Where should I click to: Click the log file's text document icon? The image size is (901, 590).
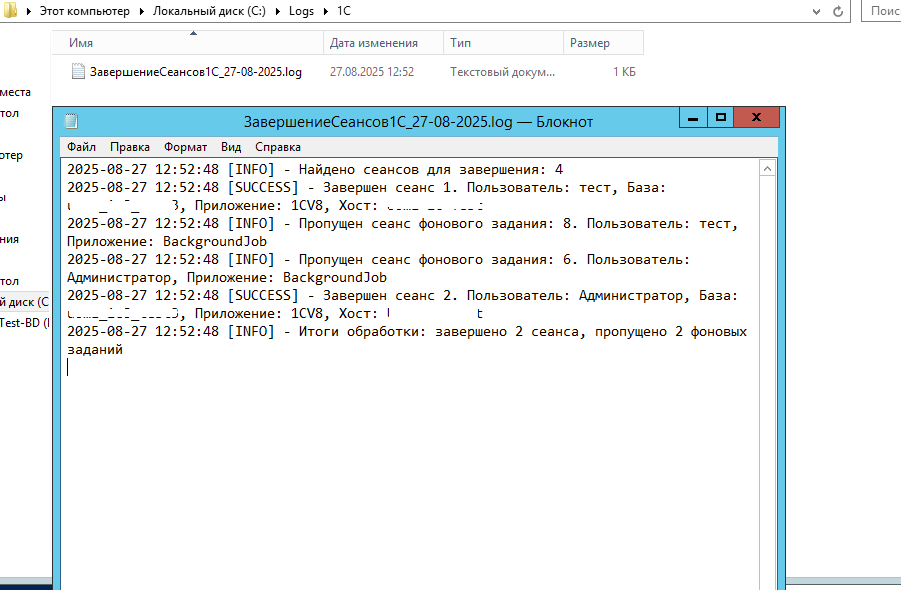[78, 71]
